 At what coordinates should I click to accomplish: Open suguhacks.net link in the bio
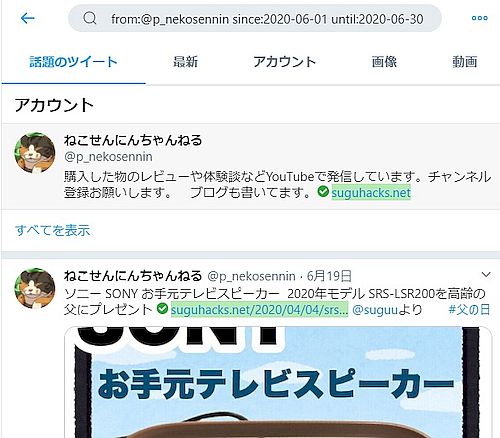tap(371, 193)
